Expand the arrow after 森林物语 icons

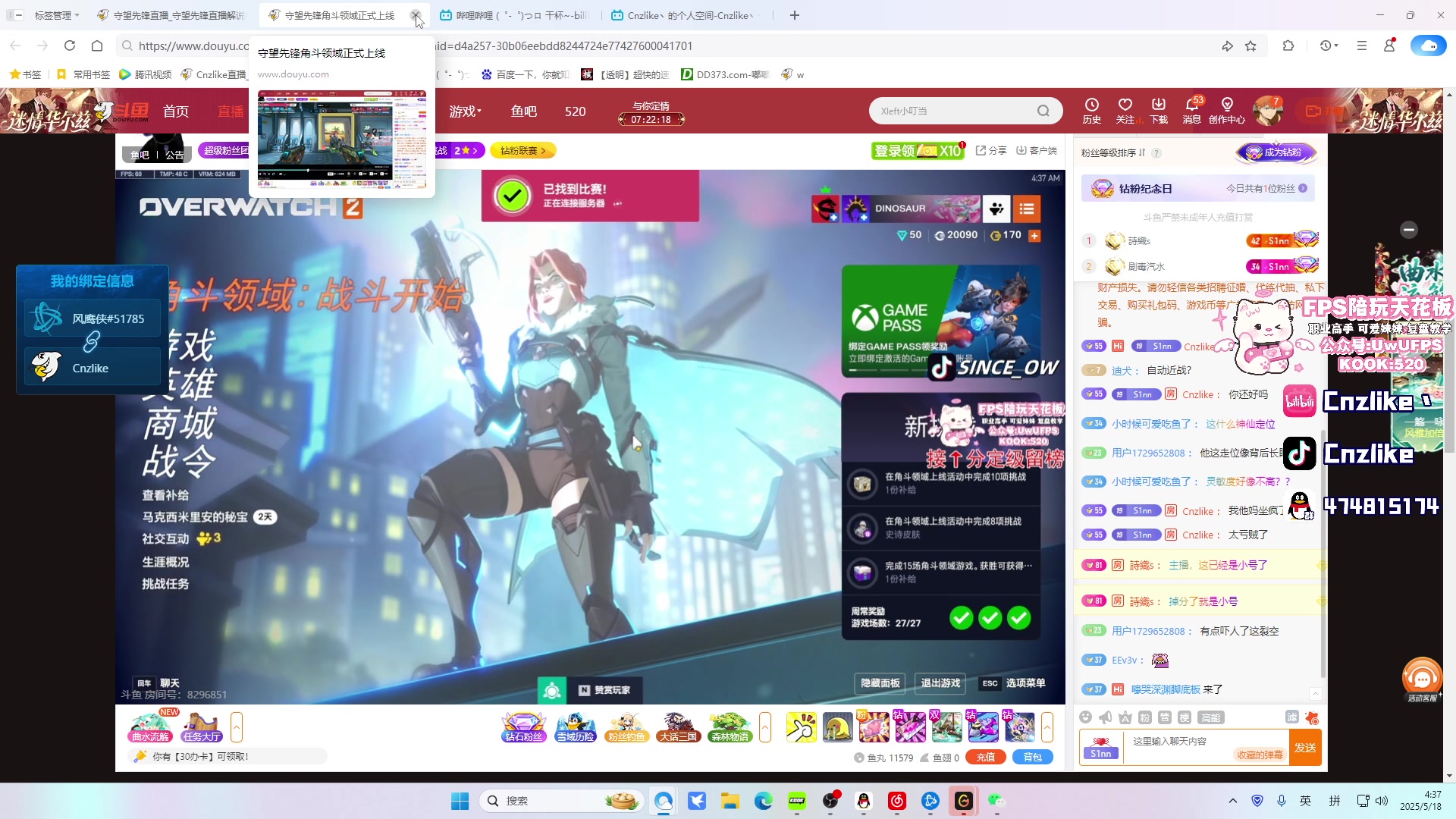(x=765, y=727)
